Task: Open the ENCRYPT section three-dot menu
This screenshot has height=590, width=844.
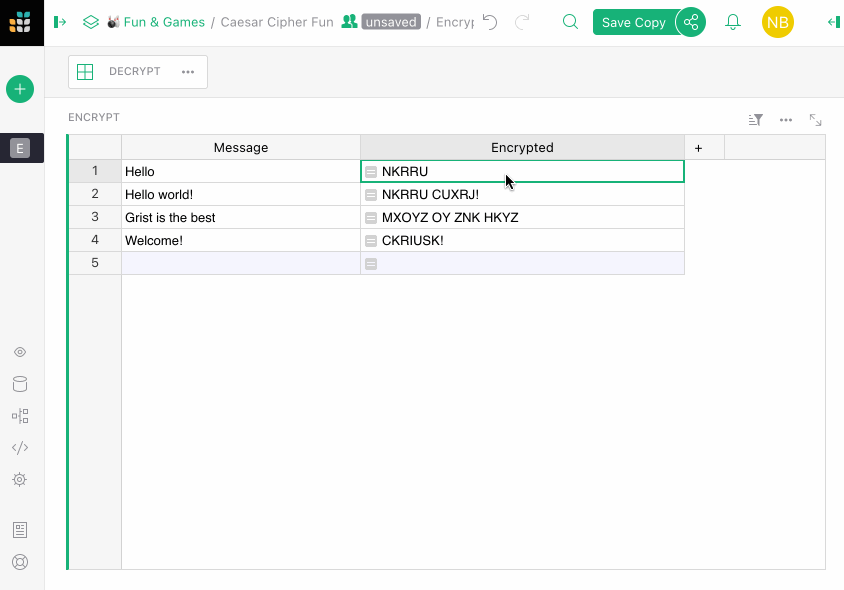Action: 786,118
